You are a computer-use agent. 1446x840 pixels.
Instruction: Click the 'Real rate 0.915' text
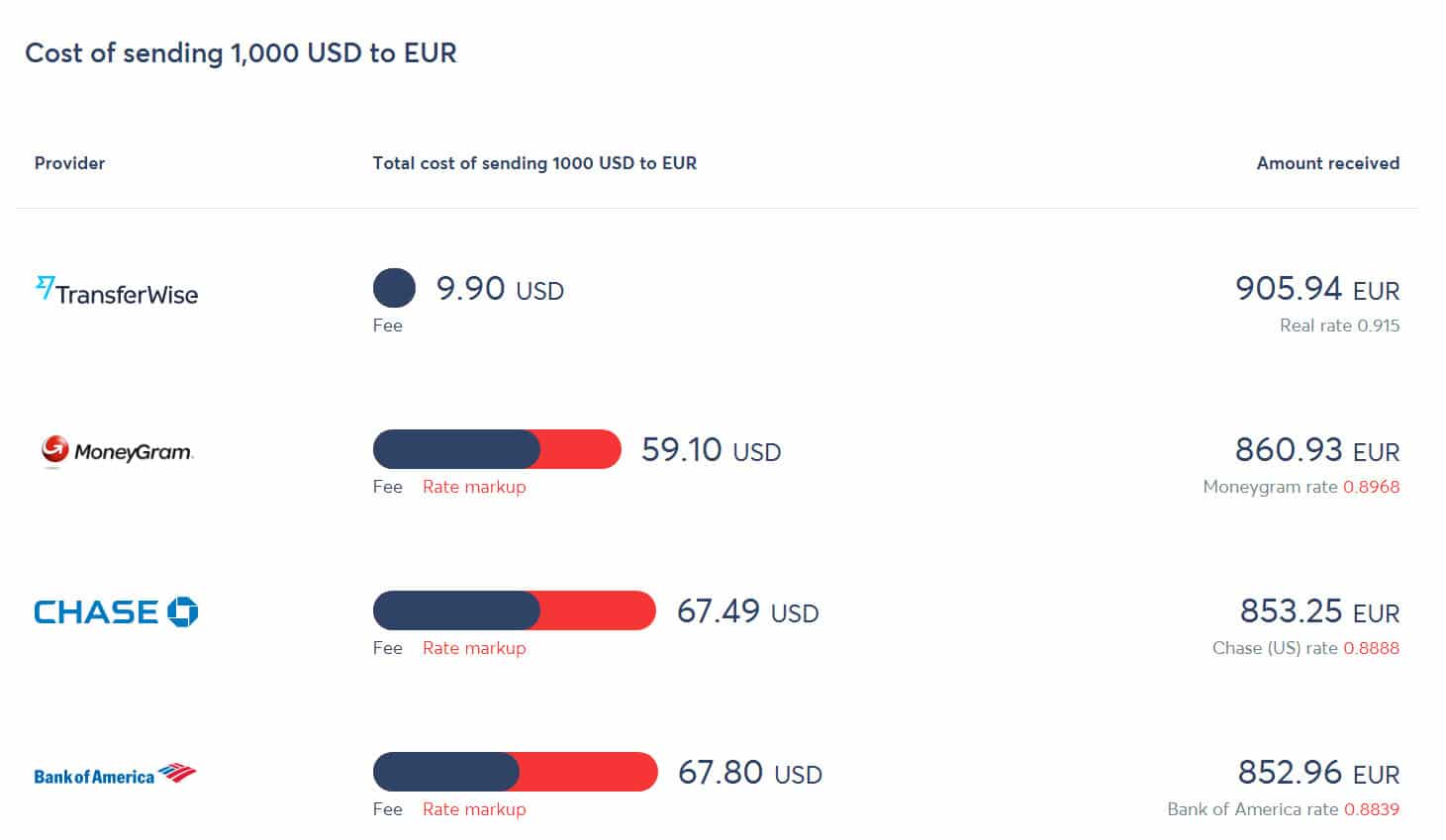(x=1339, y=326)
